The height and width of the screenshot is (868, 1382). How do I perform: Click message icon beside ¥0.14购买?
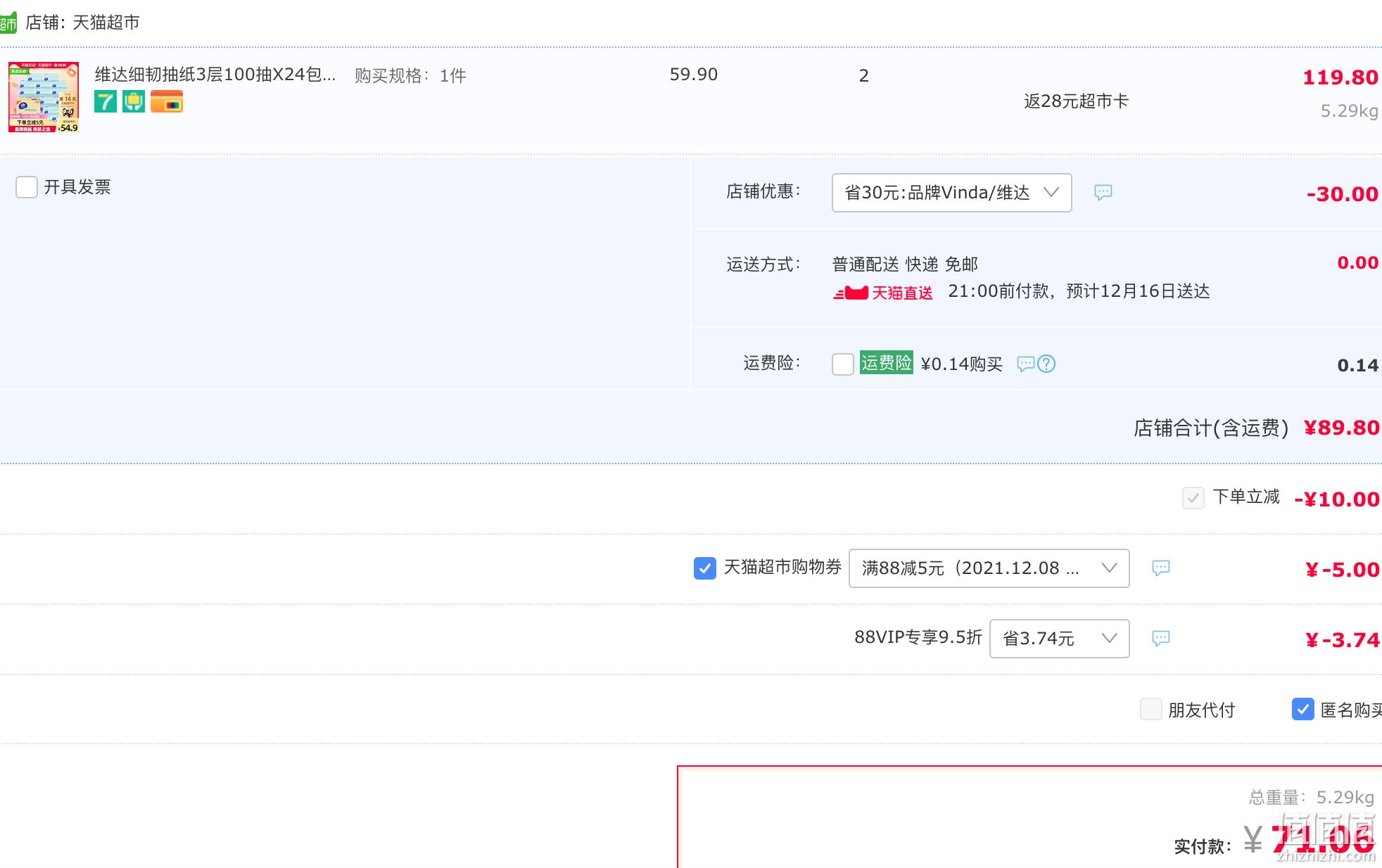pyautogui.click(x=1026, y=364)
